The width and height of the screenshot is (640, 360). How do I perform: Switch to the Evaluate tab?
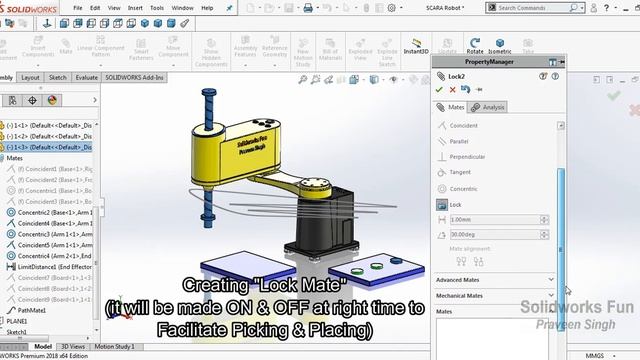click(87, 78)
